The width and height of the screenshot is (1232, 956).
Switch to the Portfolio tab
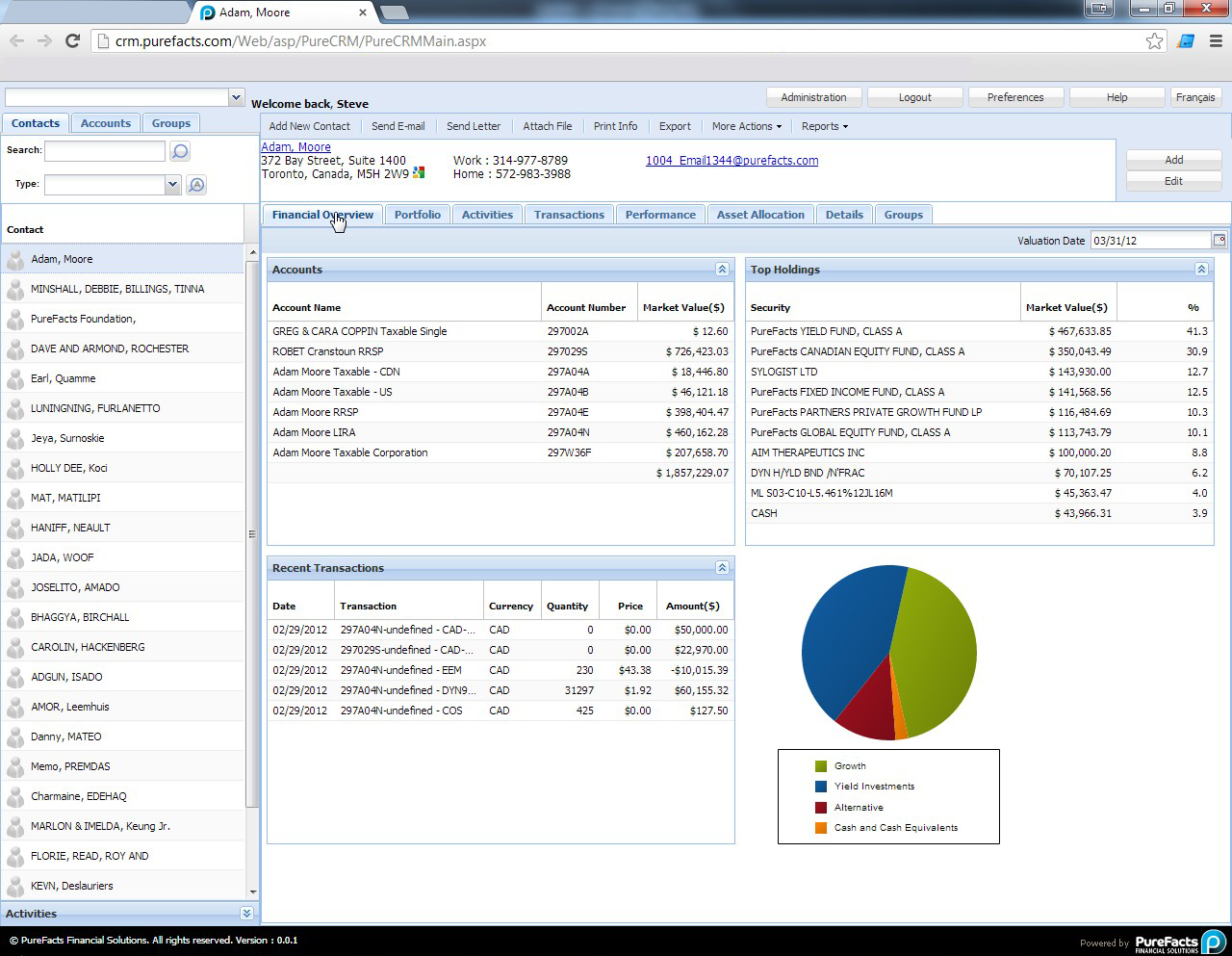[418, 215]
